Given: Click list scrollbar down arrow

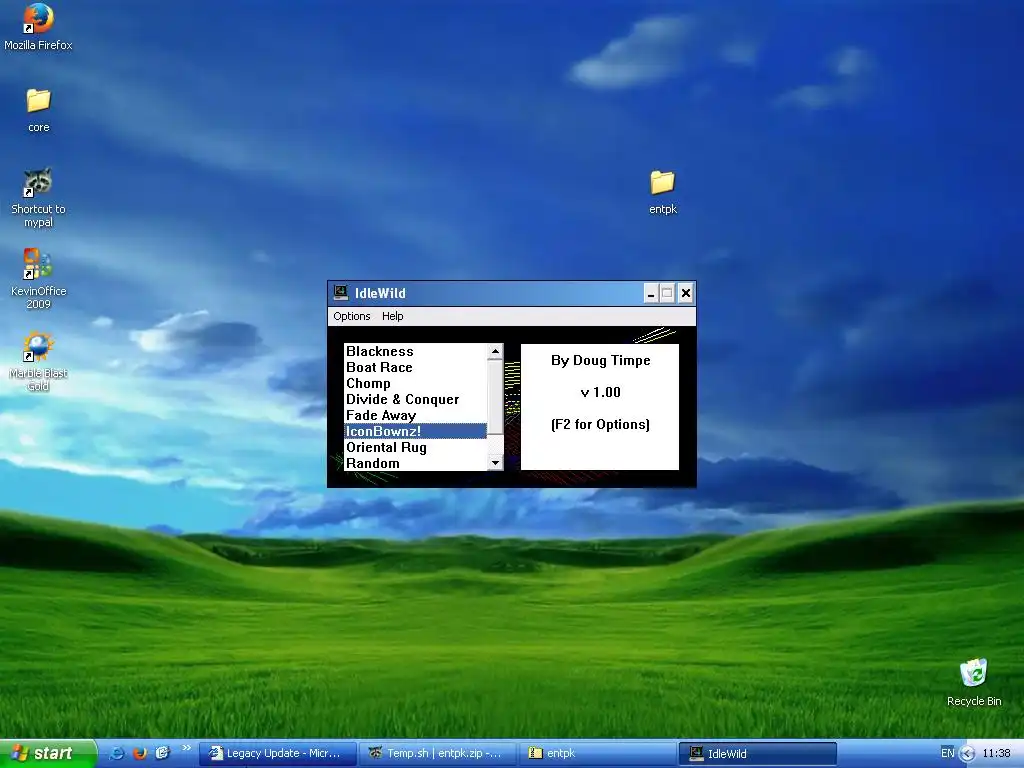Looking at the screenshot, I should [x=496, y=463].
